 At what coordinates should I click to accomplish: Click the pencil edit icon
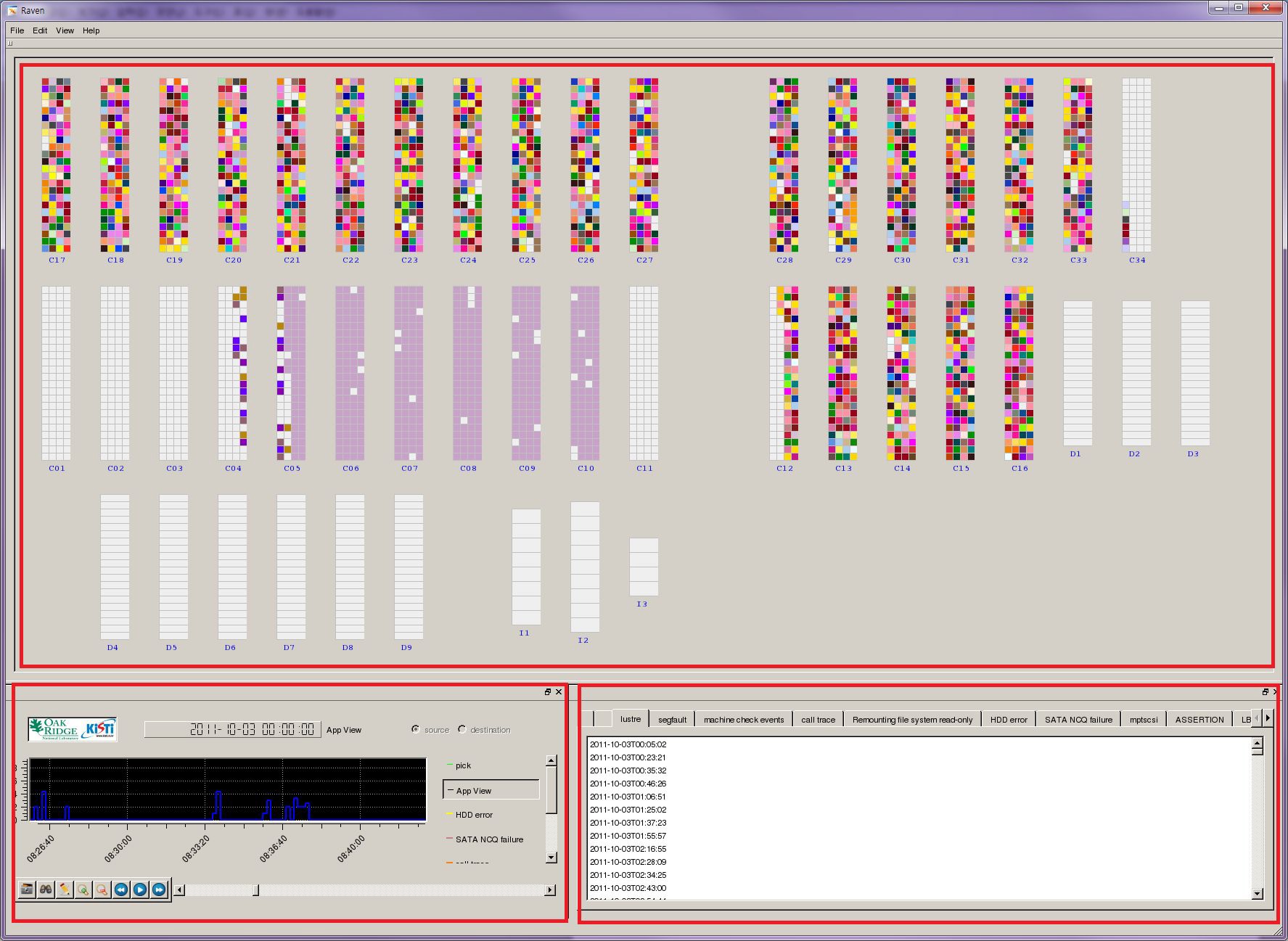click(65, 889)
